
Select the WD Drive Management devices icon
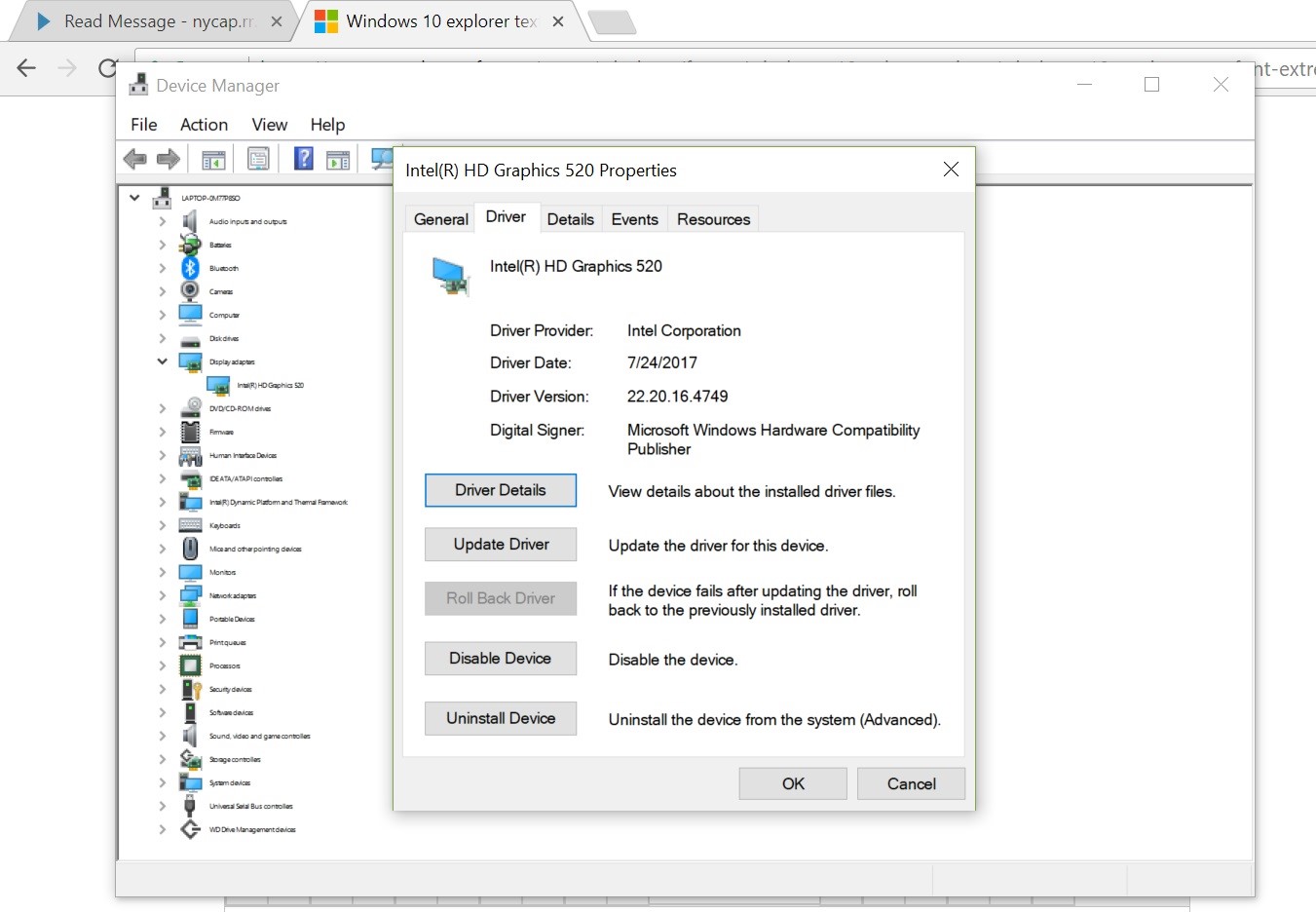pyautogui.click(x=190, y=829)
